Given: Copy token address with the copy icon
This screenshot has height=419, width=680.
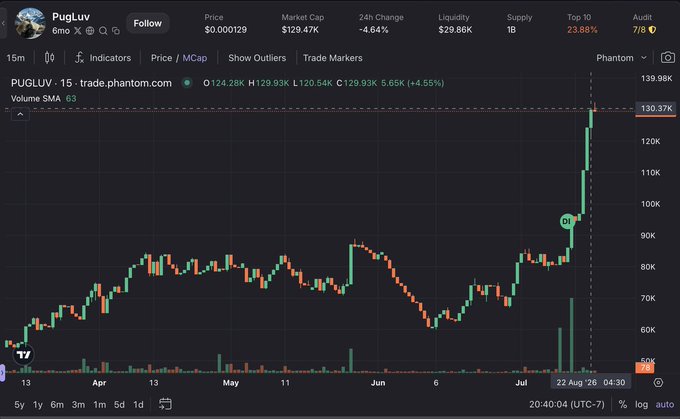Looking at the screenshot, I should (116, 31).
